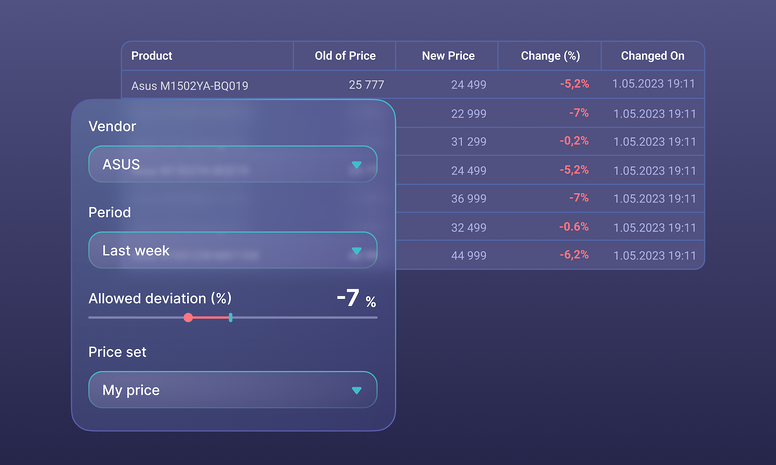Image resolution: width=776 pixels, height=465 pixels.
Task: Click the Changed On column header
Action: pos(652,56)
